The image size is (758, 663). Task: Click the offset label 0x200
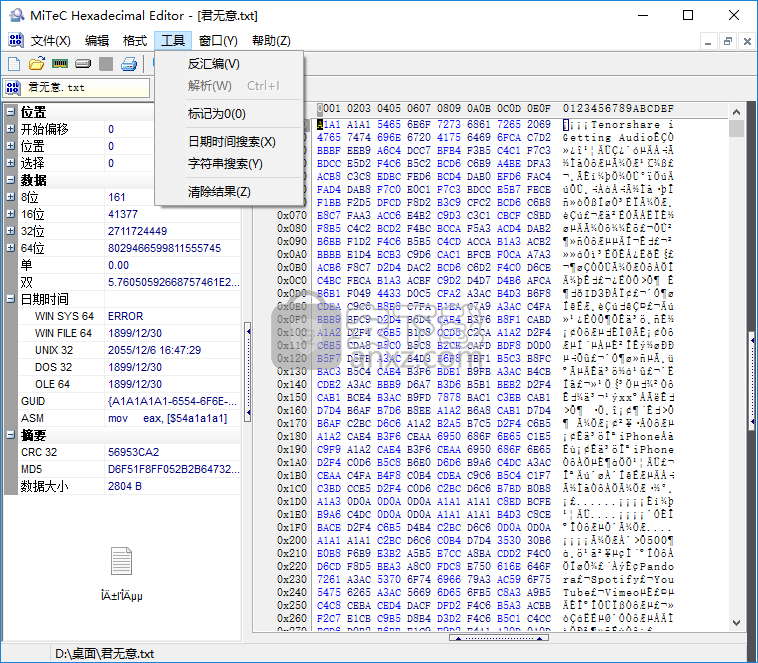click(292, 540)
